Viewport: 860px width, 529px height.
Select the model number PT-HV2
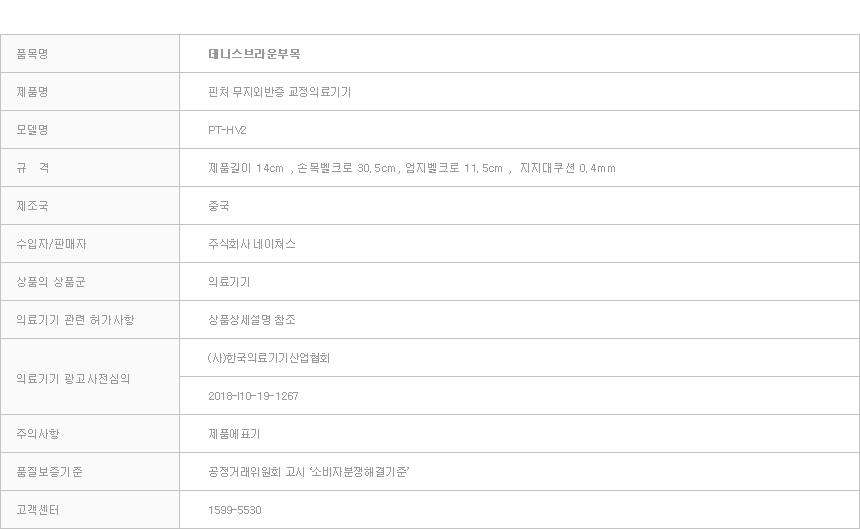click(x=227, y=130)
